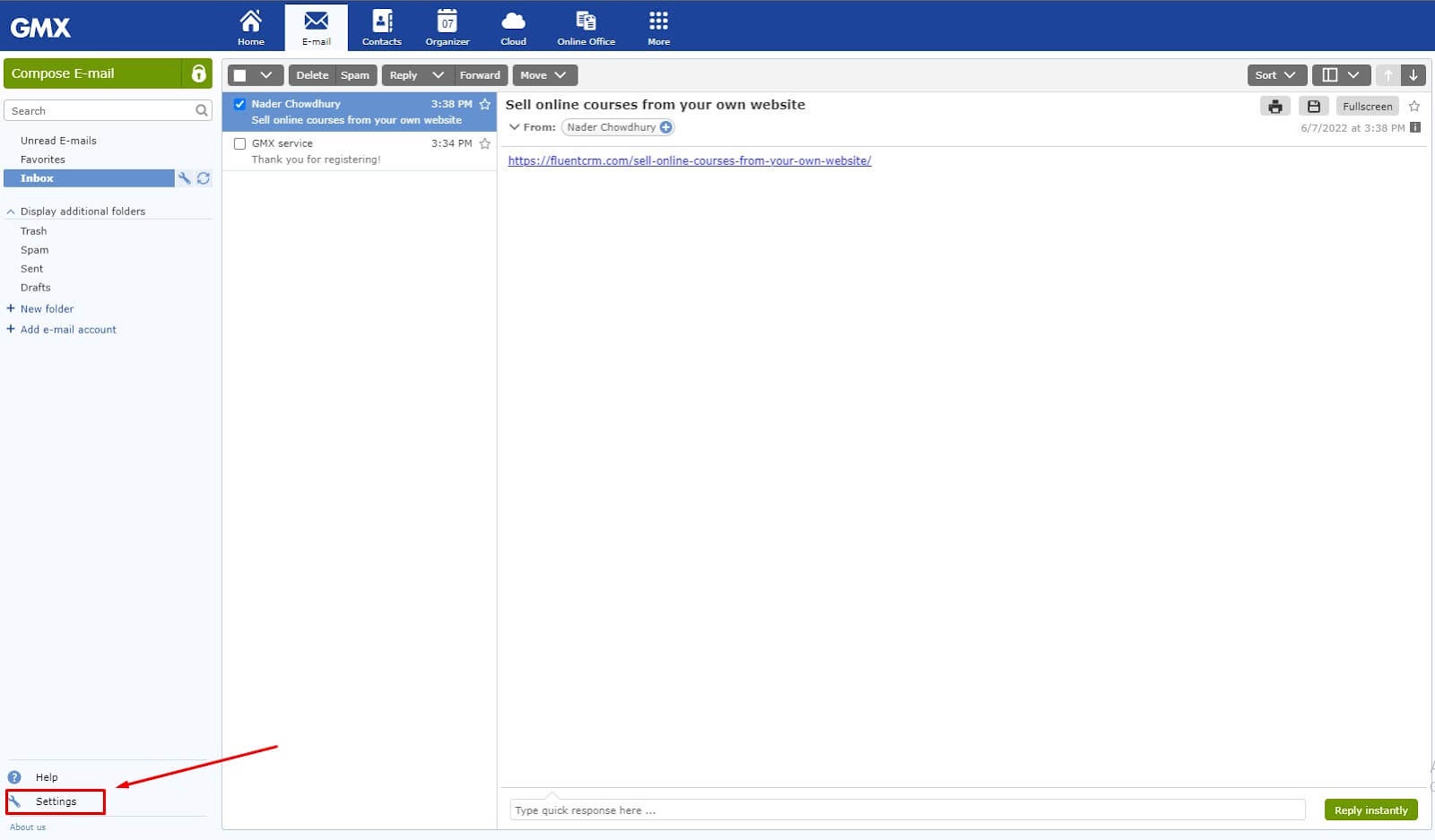Open Help
1435x840 pixels.
pos(47,777)
